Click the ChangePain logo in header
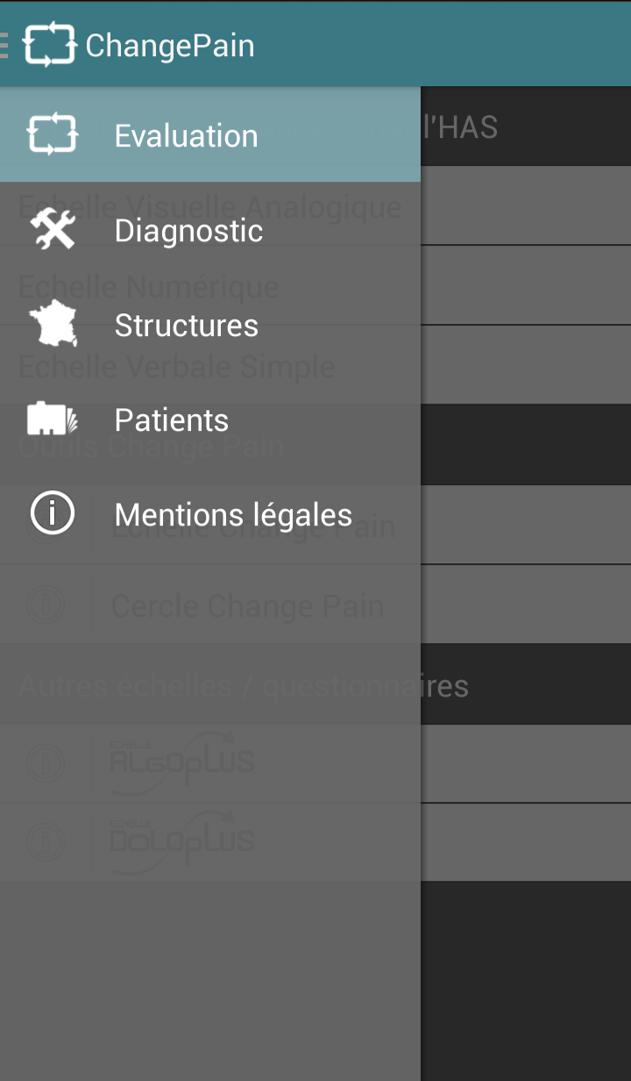 pos(49,45)
